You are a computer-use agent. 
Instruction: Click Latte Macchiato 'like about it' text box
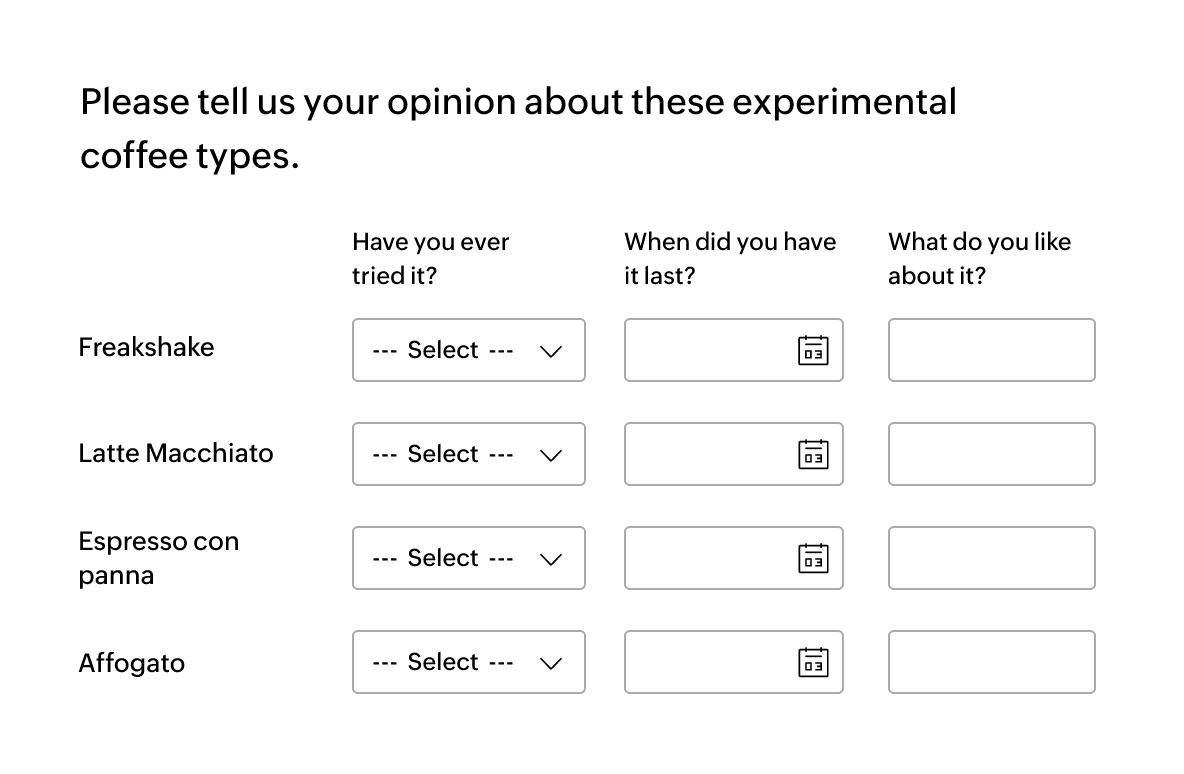992,455
